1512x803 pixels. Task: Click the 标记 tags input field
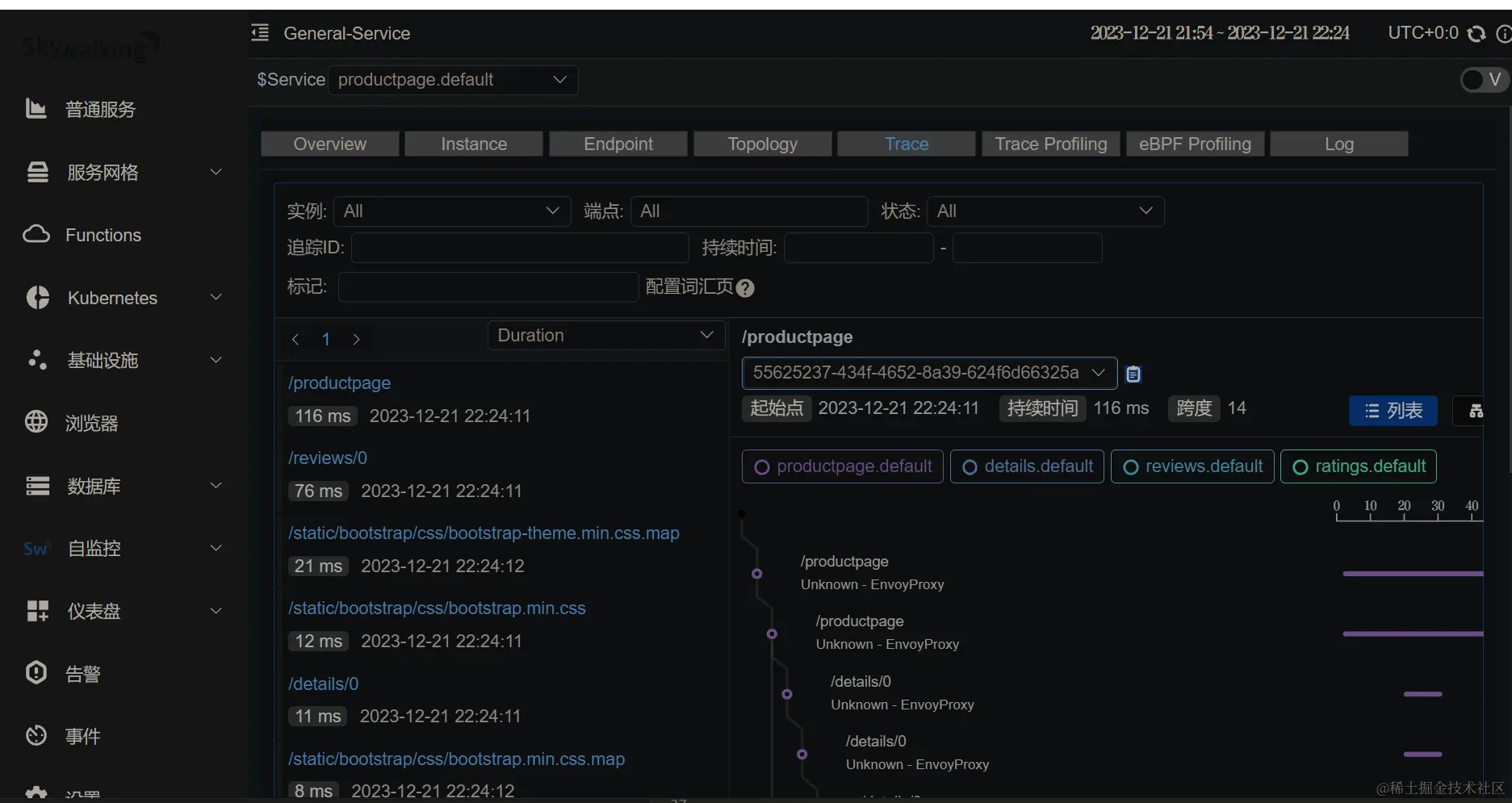pyautogui.click(x=488, y=286)
